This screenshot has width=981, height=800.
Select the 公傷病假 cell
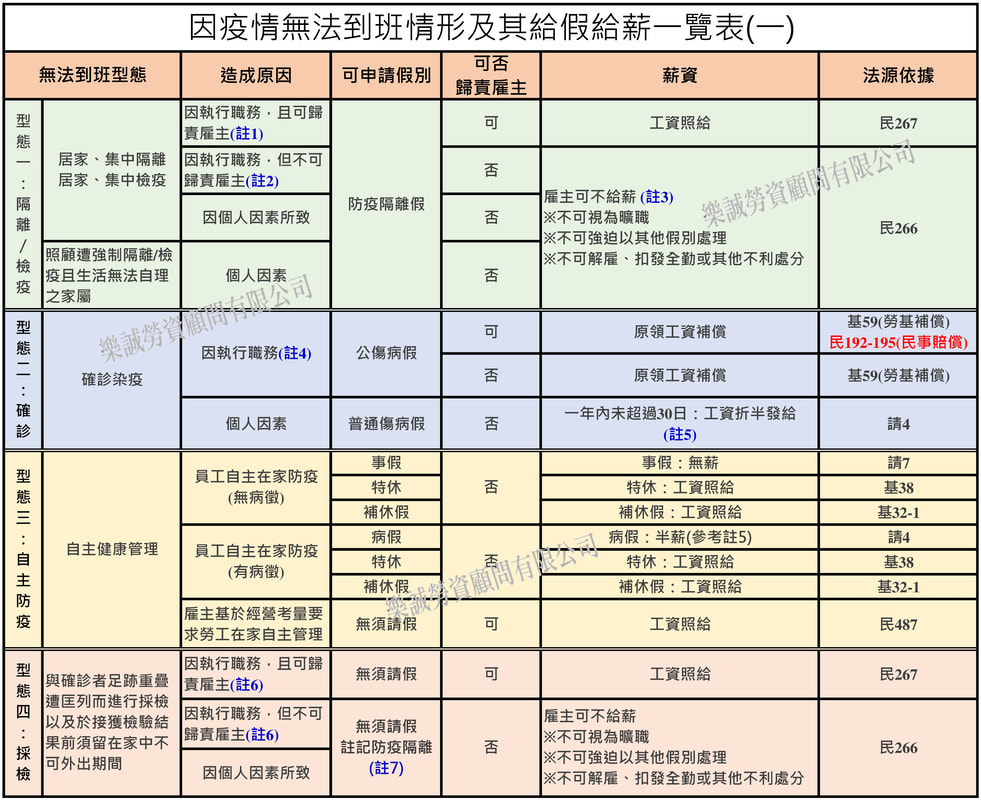click(x=386, y=353)
